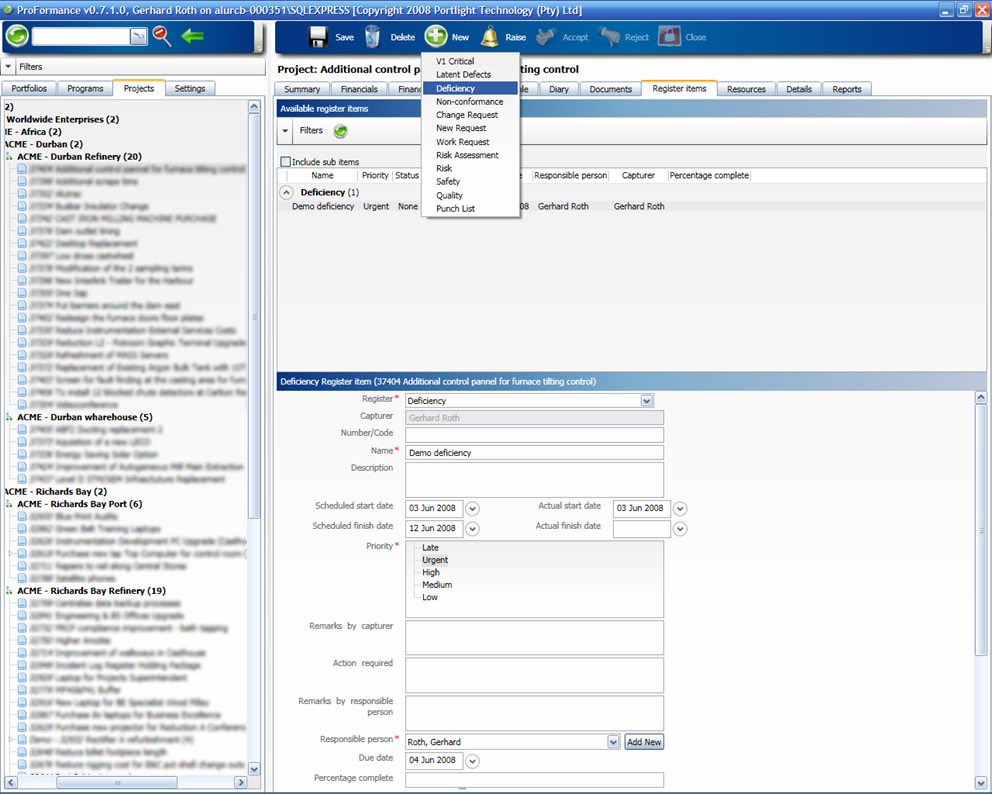Screen dimensions: 992x794
Task: Choose Deficiency in the New menu
Action: click(x=471, y=89)
